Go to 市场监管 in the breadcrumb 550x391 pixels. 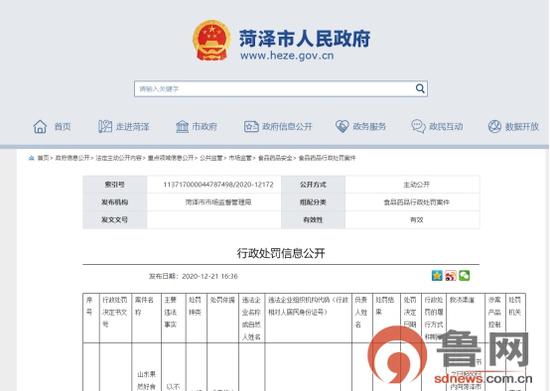pos(240,158)
